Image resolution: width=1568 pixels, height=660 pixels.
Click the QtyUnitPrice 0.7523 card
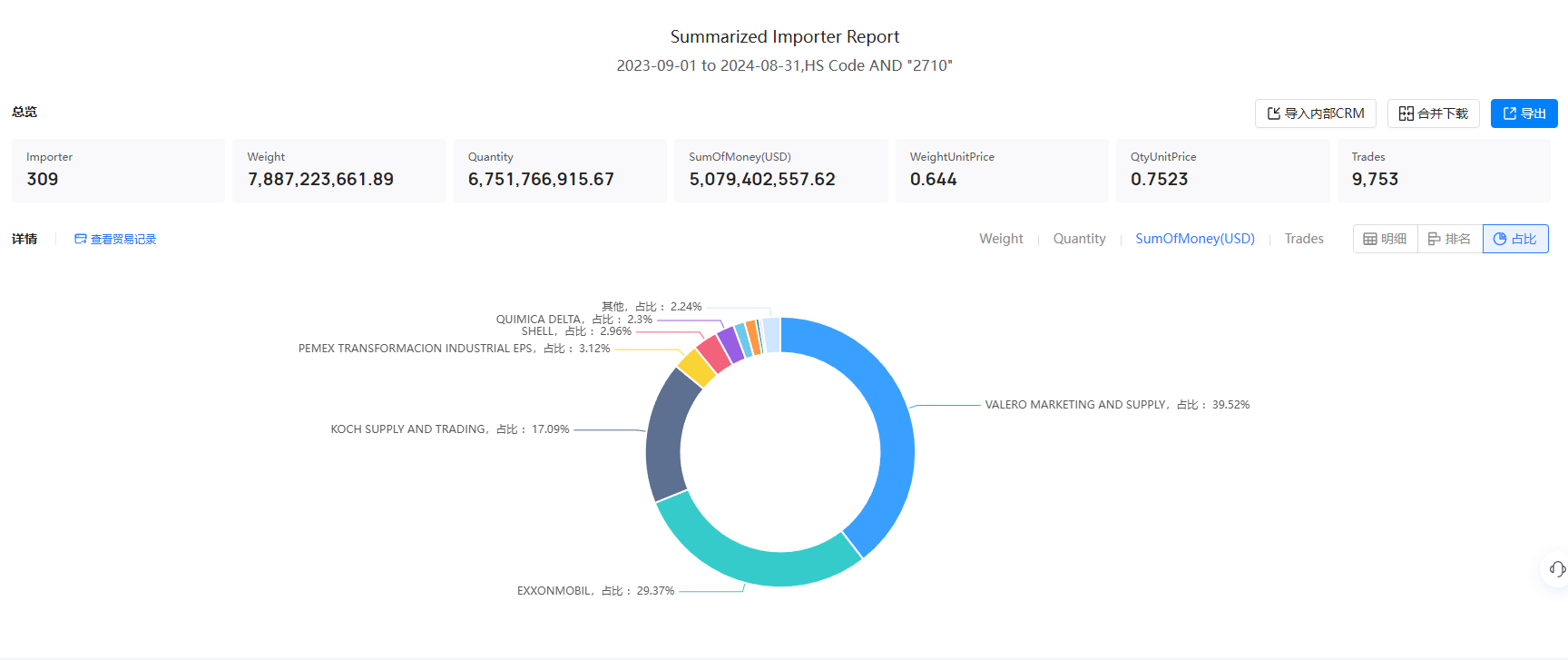point(1223,171)
